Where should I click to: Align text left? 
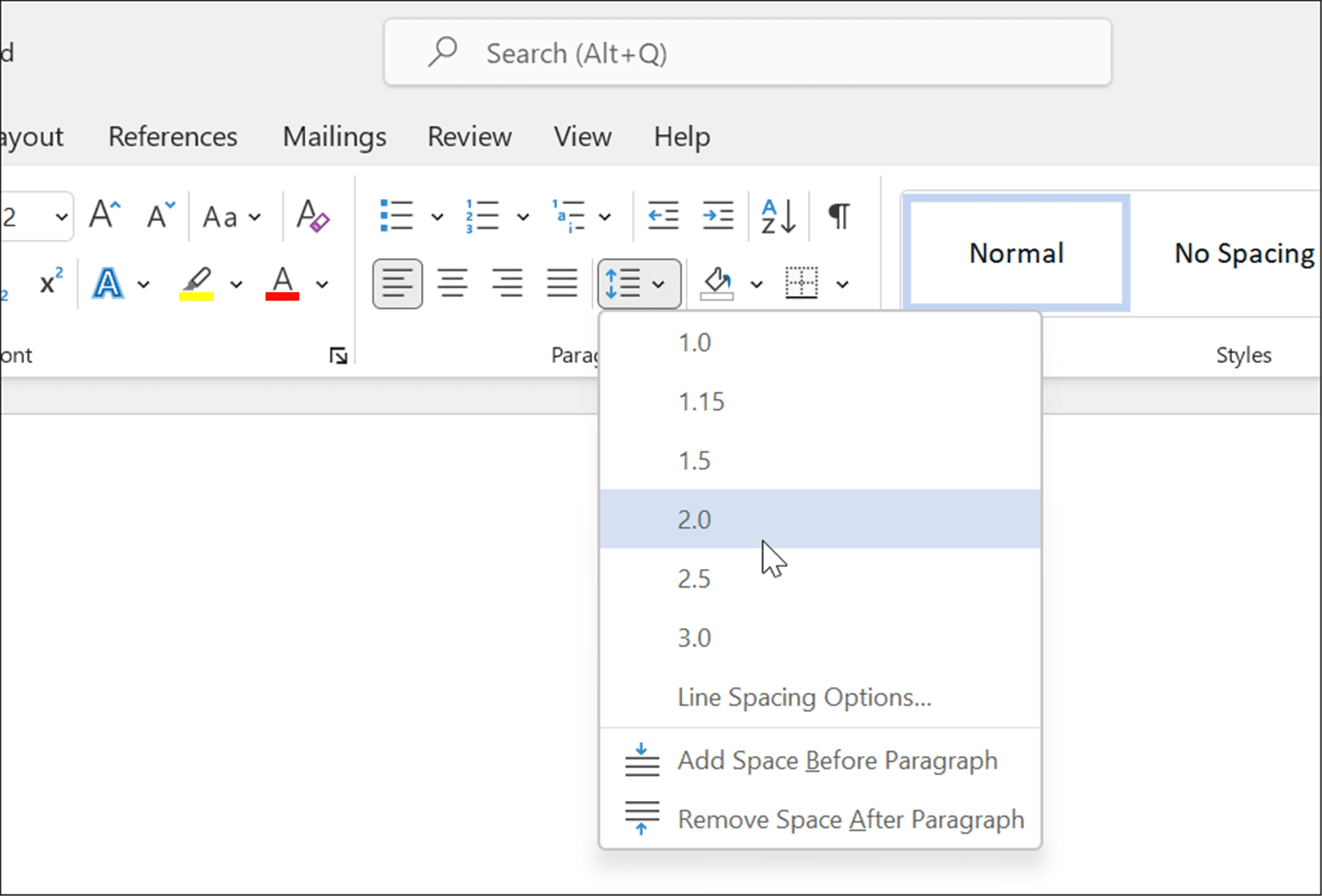397,284
